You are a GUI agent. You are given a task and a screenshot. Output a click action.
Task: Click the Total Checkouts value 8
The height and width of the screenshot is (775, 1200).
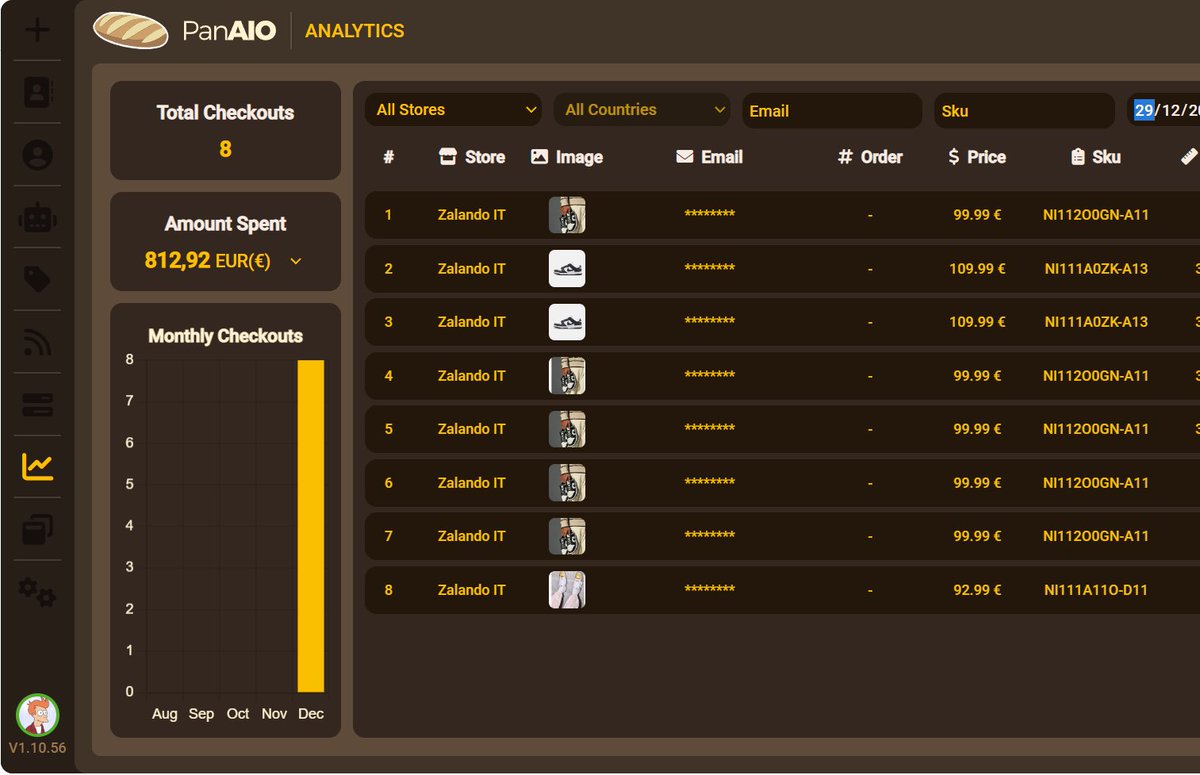225,149
